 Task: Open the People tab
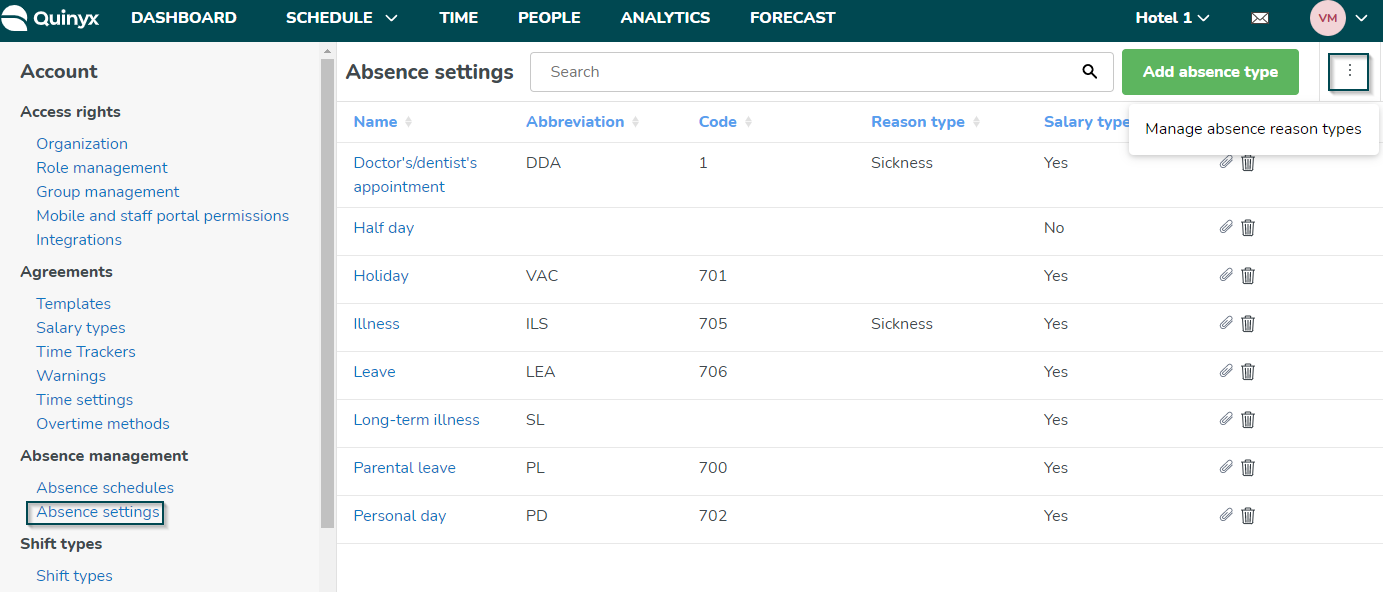(549, 18)
